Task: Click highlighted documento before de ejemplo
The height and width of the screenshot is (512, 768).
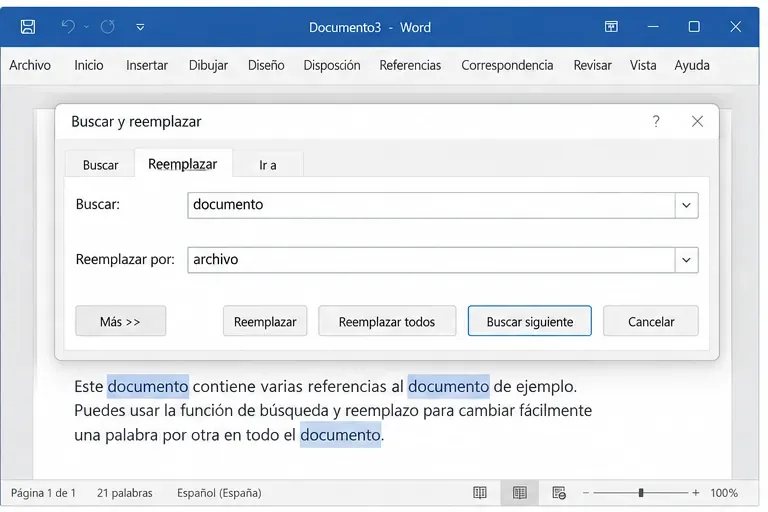Action: (x=449, y=387)
